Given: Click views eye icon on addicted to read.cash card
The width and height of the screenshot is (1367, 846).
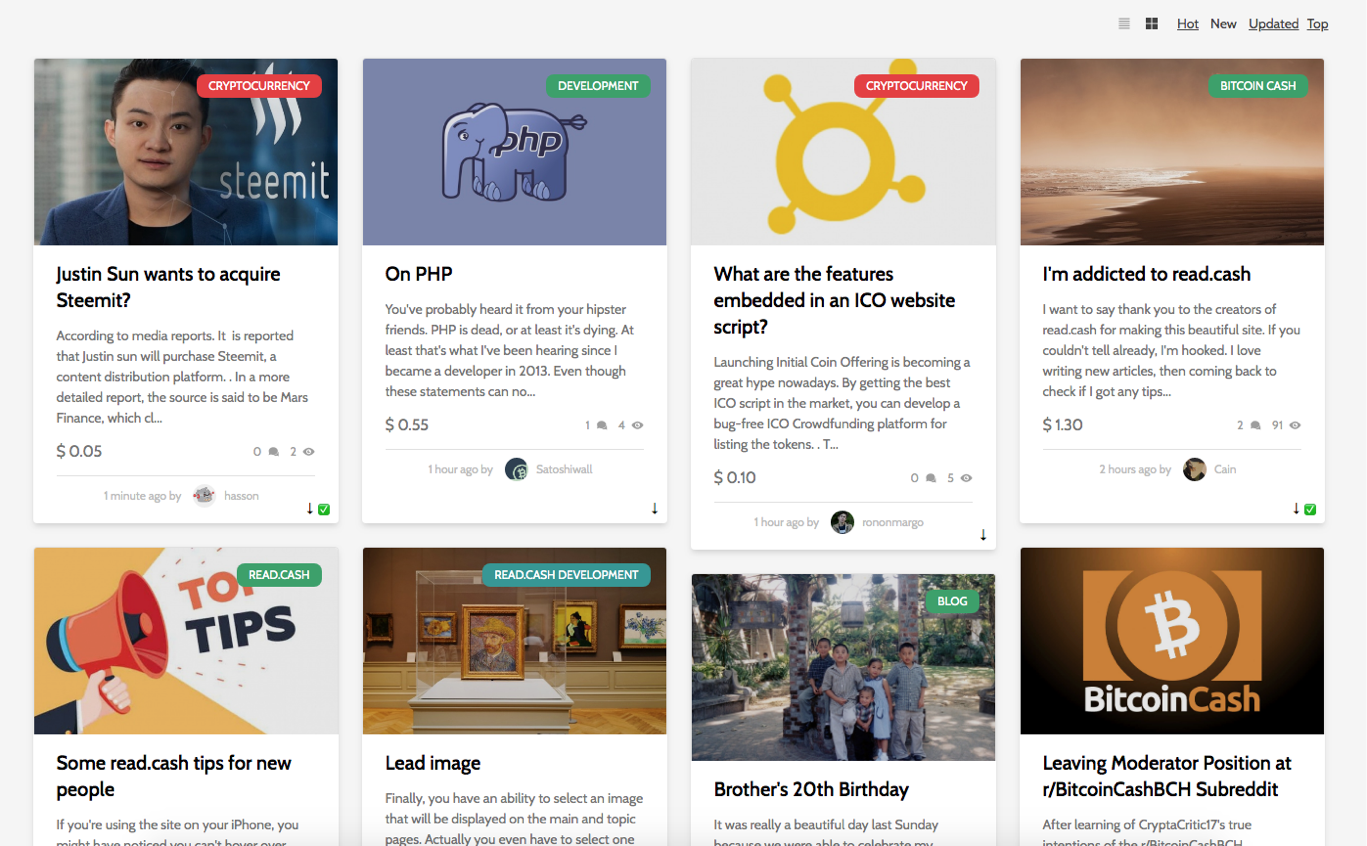Looking at the screenshot, I should point(1295,425).
